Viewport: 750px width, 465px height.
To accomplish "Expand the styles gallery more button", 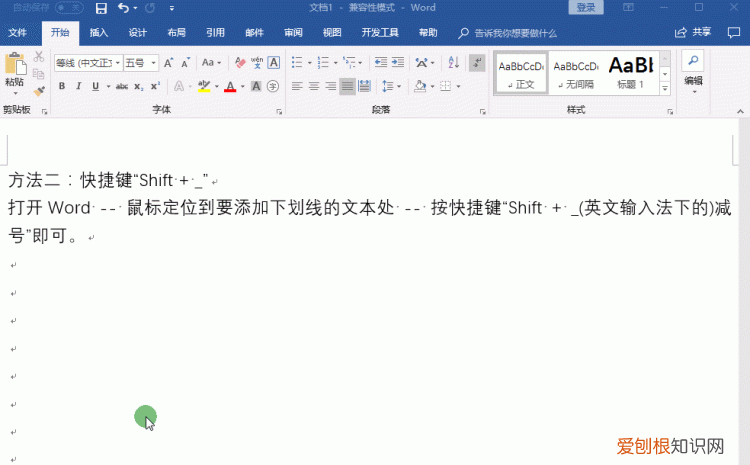I will [665, 89].
